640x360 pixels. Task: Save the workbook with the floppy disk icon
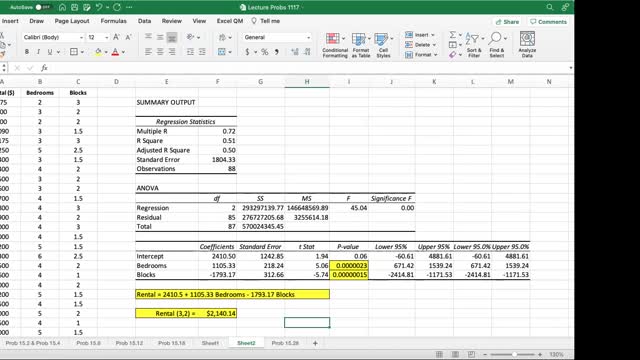click(75, 7)
